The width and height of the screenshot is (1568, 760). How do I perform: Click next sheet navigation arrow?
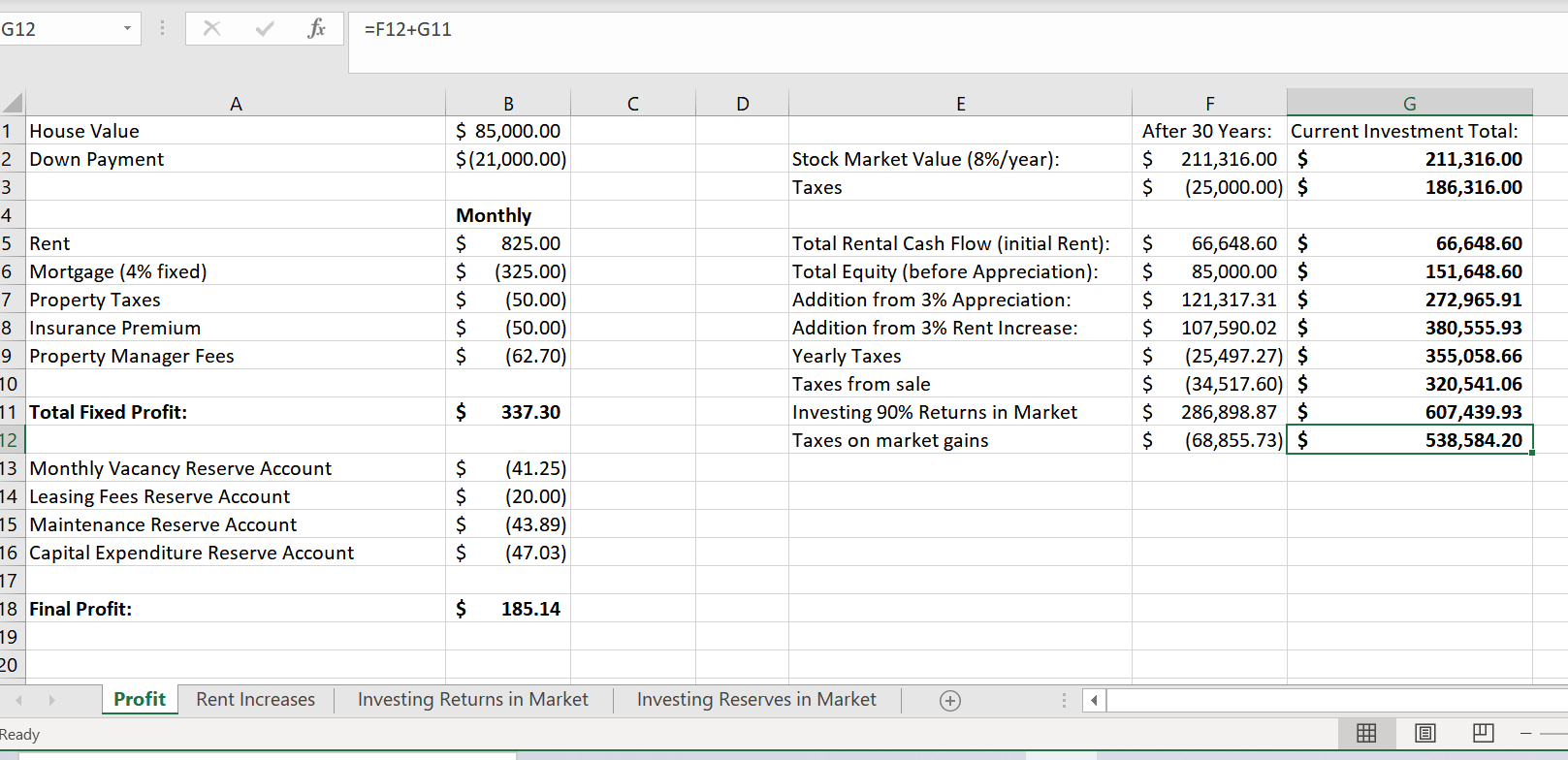(51, 700)
